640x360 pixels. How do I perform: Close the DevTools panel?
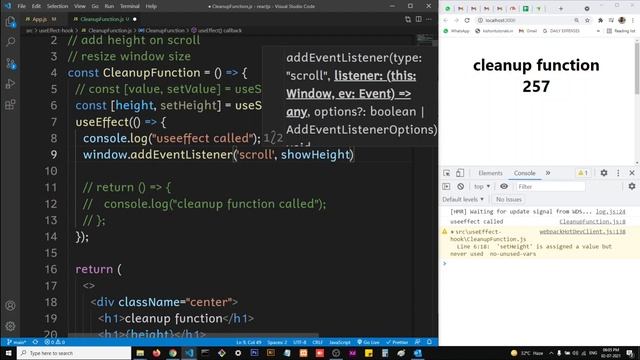click(631, 173)
